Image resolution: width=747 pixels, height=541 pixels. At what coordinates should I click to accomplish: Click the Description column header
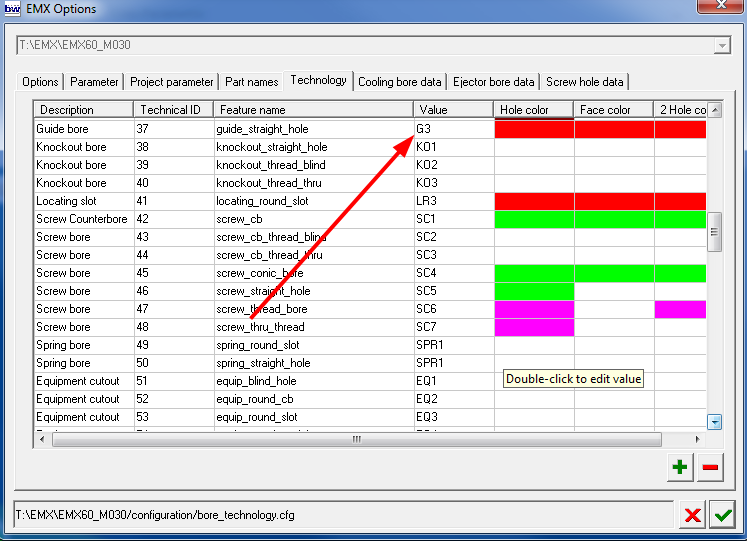point(83,110)
